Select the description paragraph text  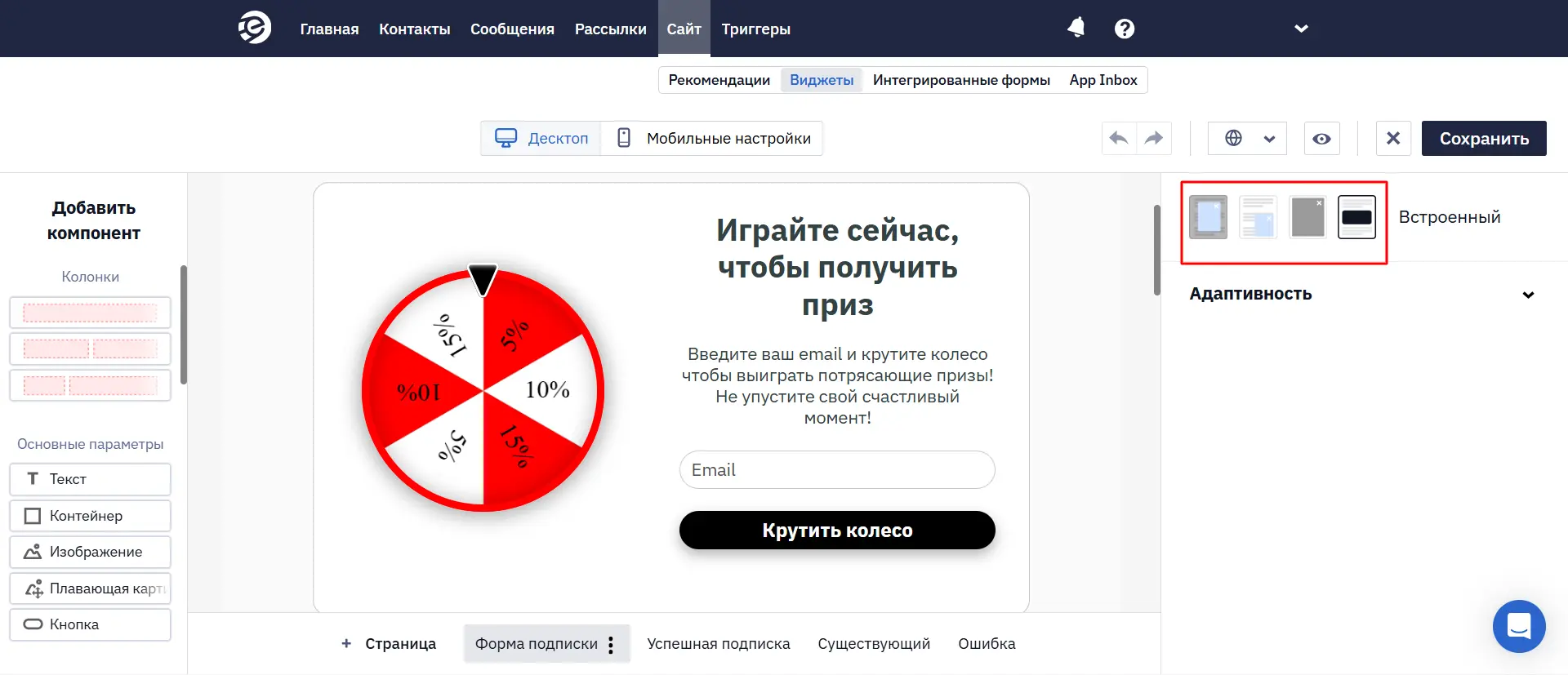pos(837,386)
